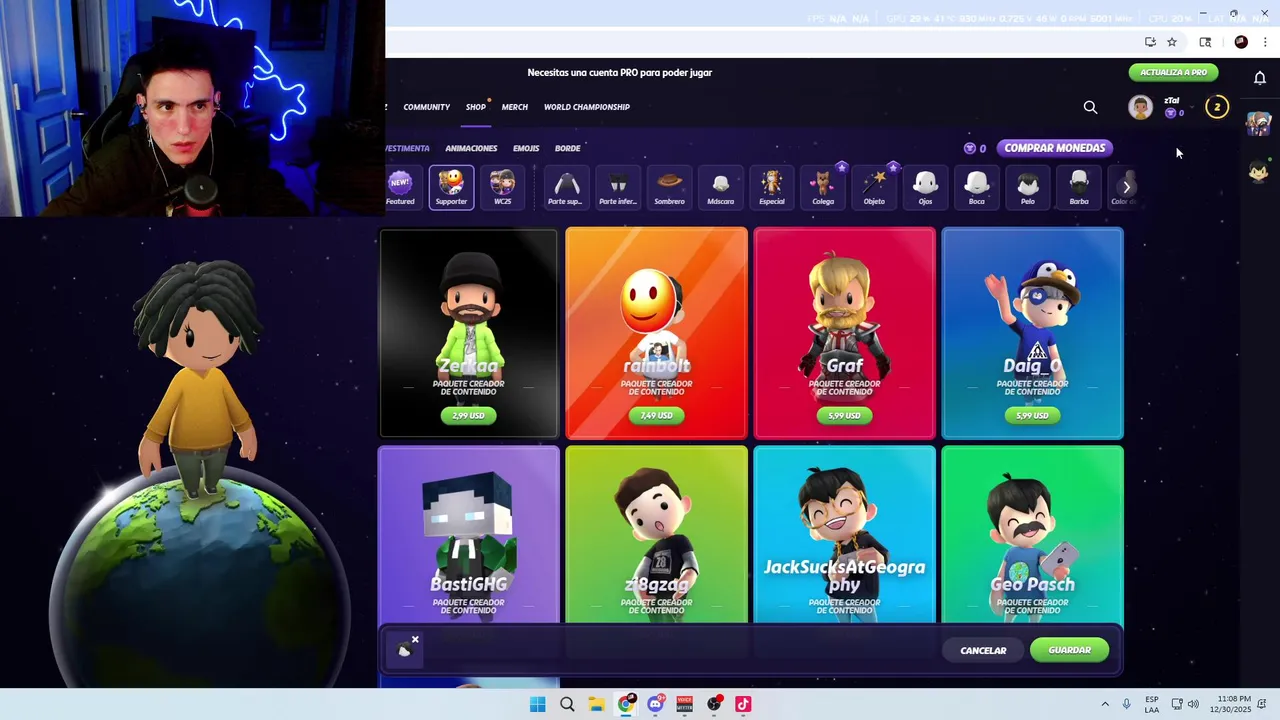Select the JackSucksAtGeography pack card

coord(844,535)
